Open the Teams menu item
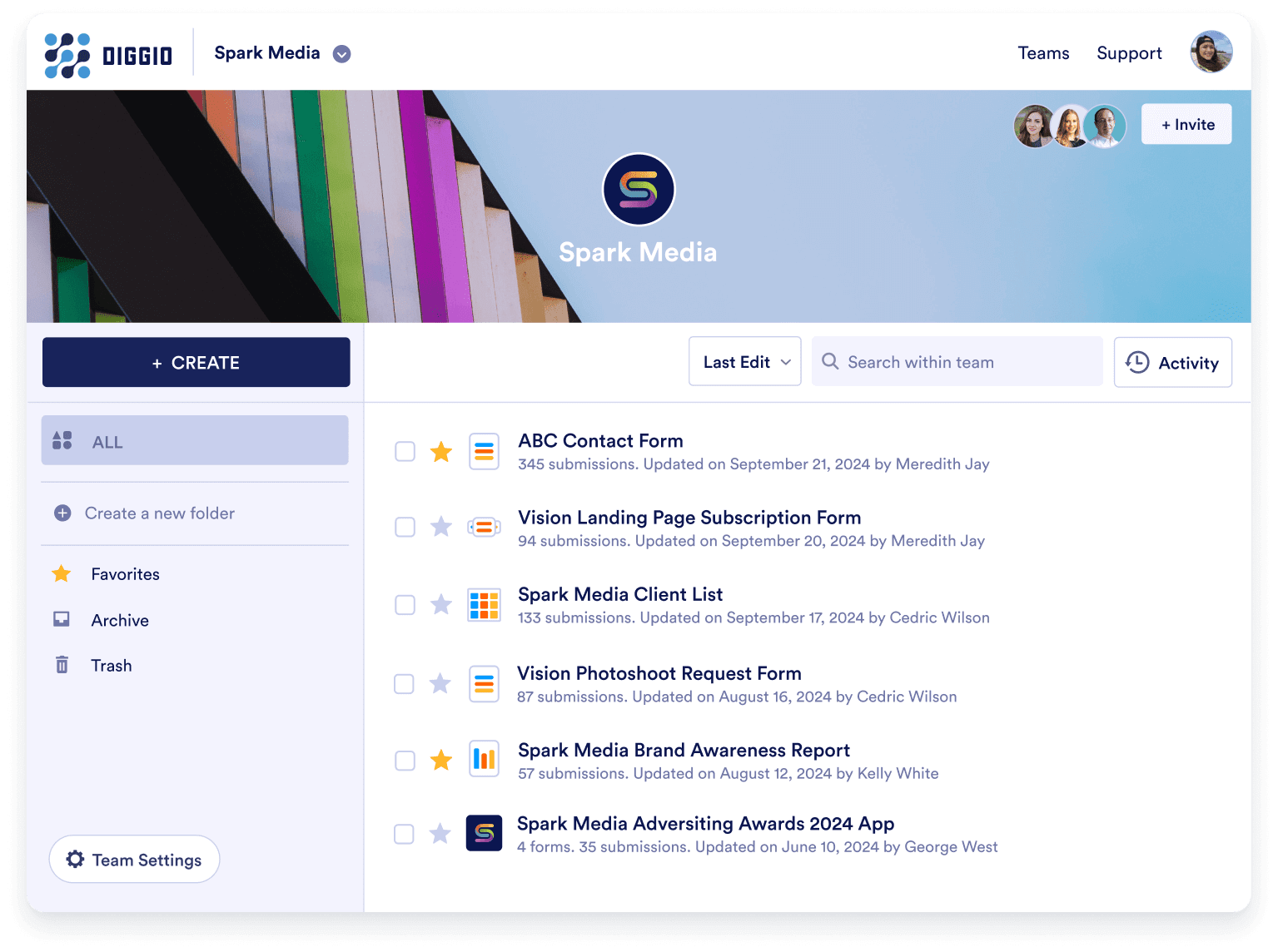1278x952 pixels. [1042, 53]
